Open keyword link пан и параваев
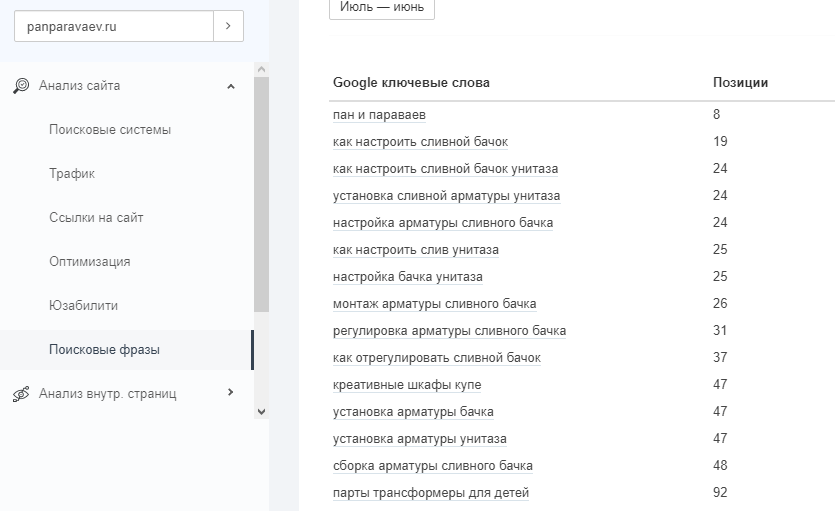Viewport: 835px width, 511px height. coord(379,115)
